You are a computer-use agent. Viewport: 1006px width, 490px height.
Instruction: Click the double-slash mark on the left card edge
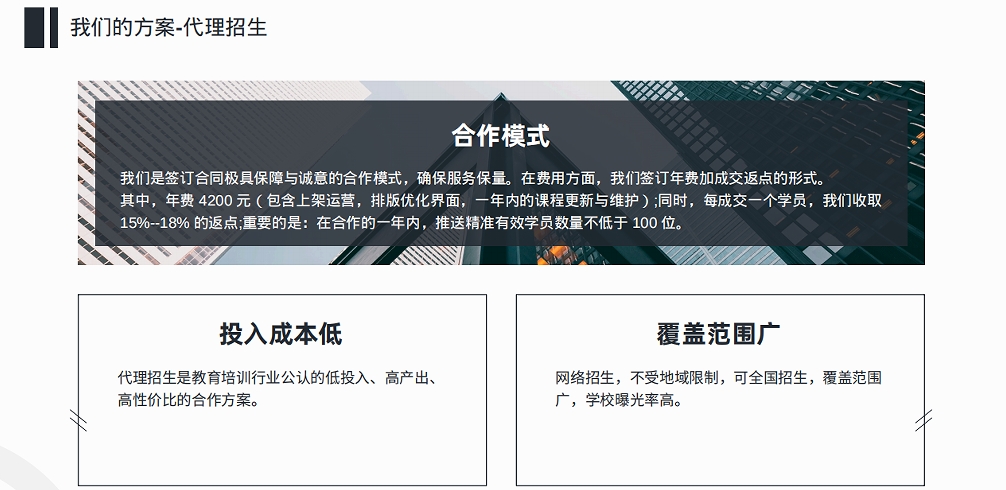[x=78, y=419]
